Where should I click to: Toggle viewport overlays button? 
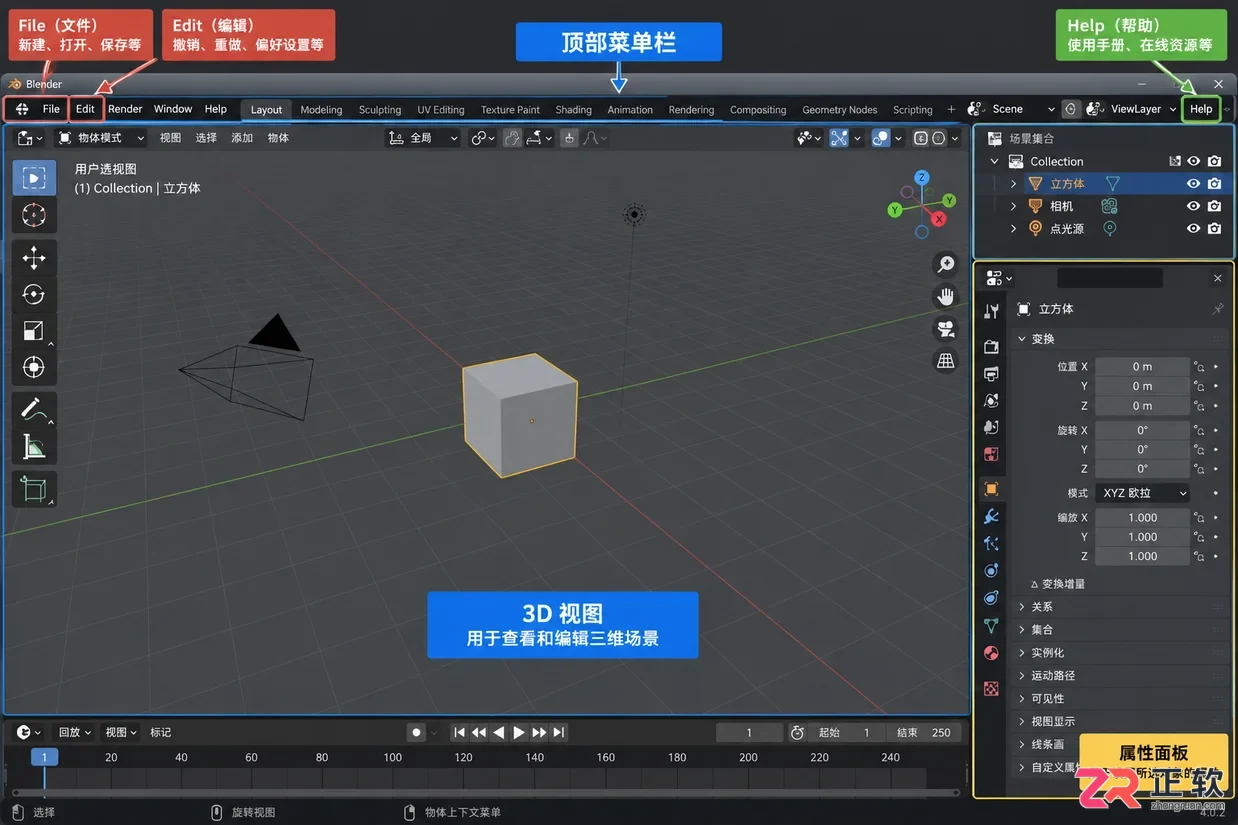click(x=880, y=138)
